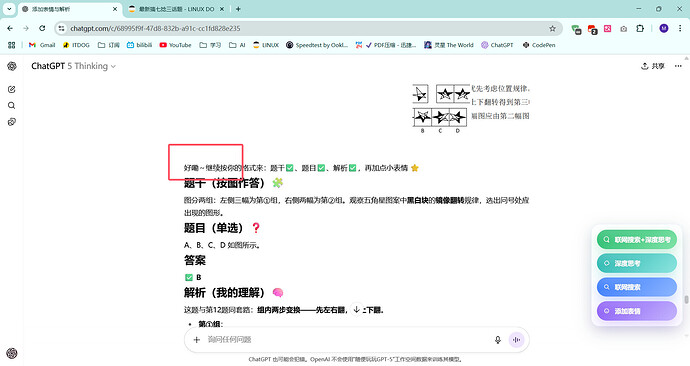Open the apps grid in bookmarks bar
The height and width of the screenshot is (366, 690).
[11, 45]
